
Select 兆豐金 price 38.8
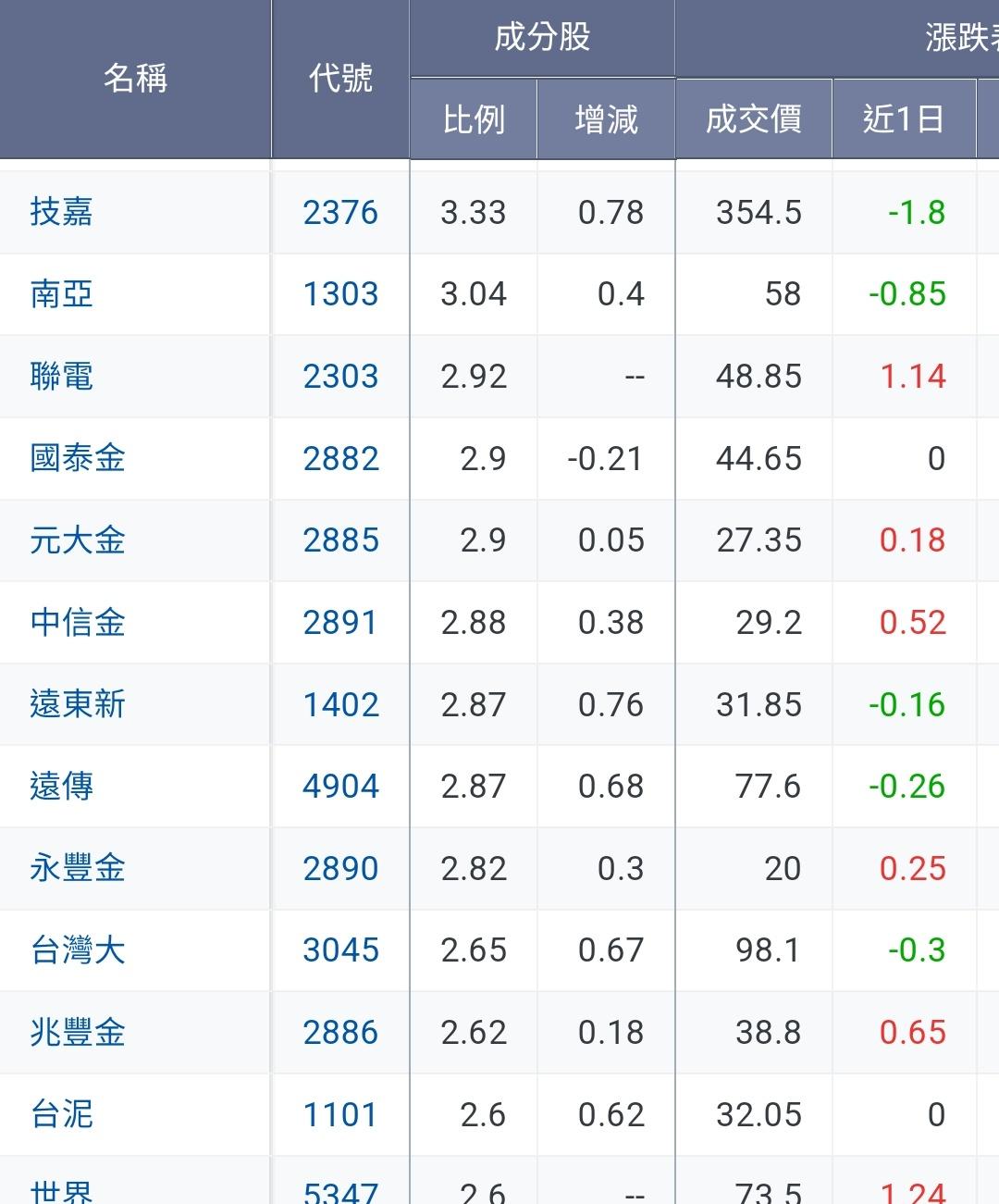click(x=768, y=1033)
